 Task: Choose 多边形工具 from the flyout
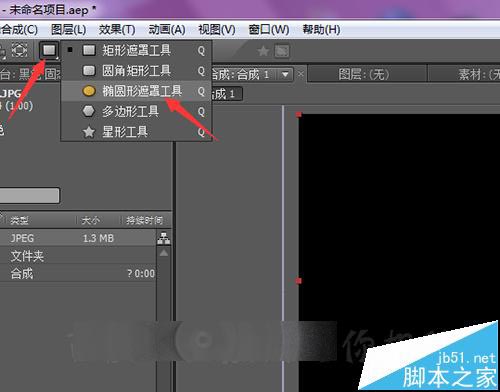click(x=136, y=111)
